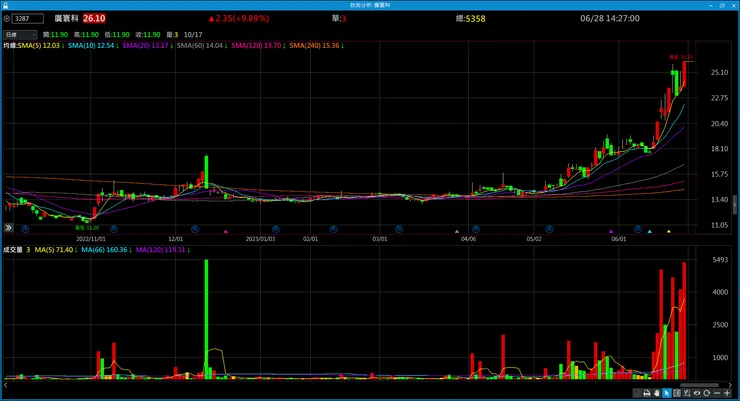
Task: Click the month marker right of 02/01
Action: [333, 229]
